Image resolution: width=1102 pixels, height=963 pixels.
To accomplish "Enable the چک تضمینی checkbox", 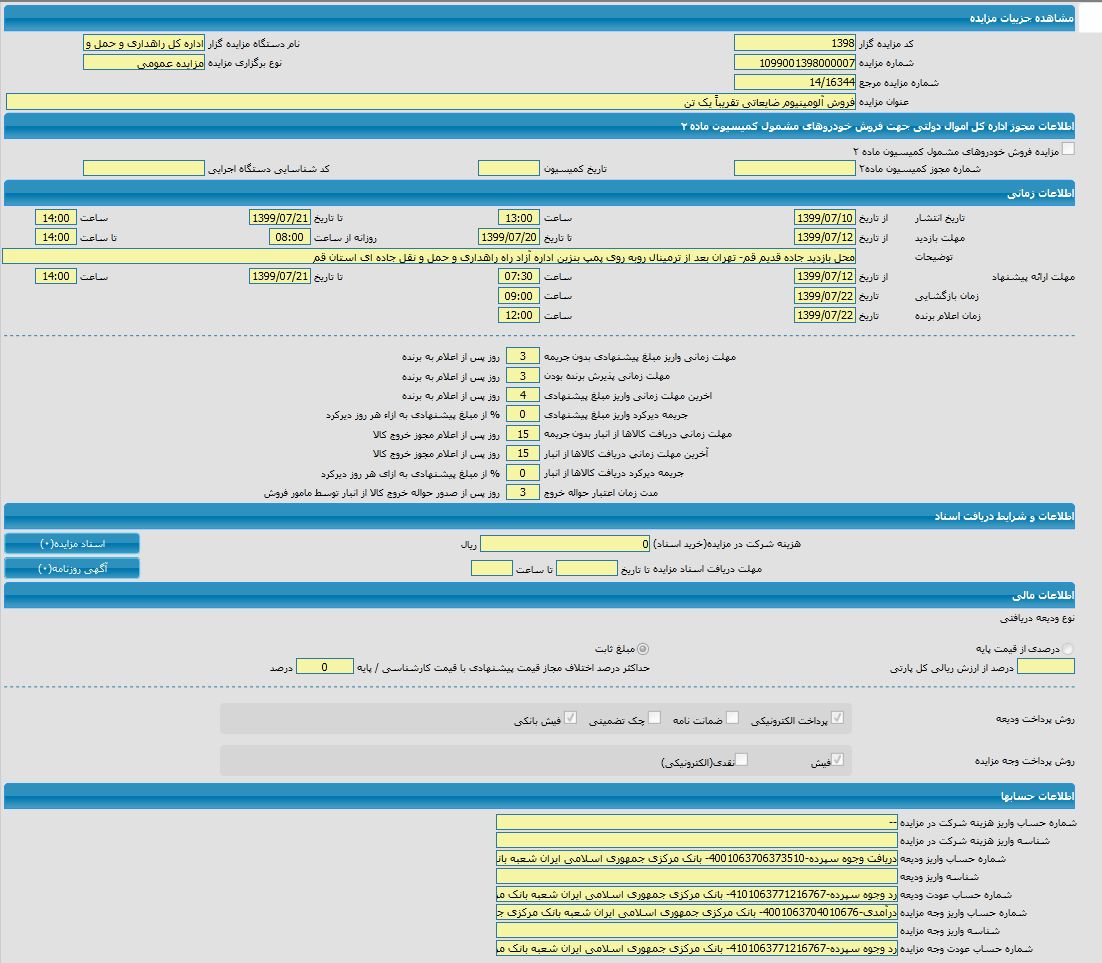I will click(x=654, y=717).
